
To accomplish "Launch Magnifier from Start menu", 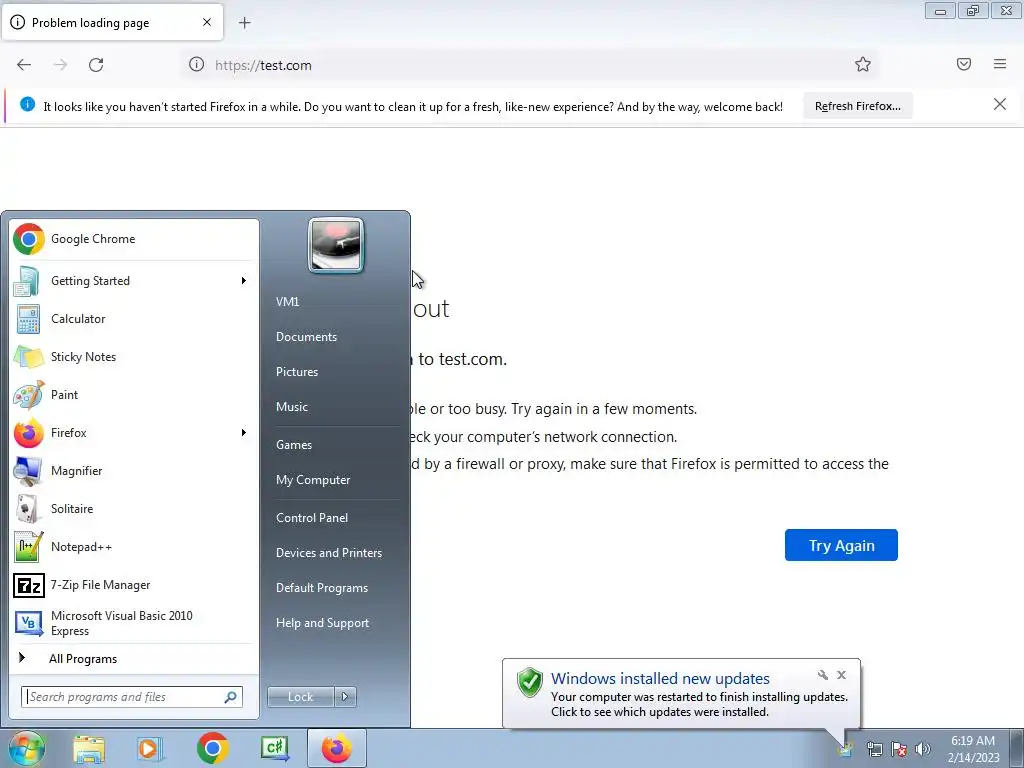I will (135, 470).
